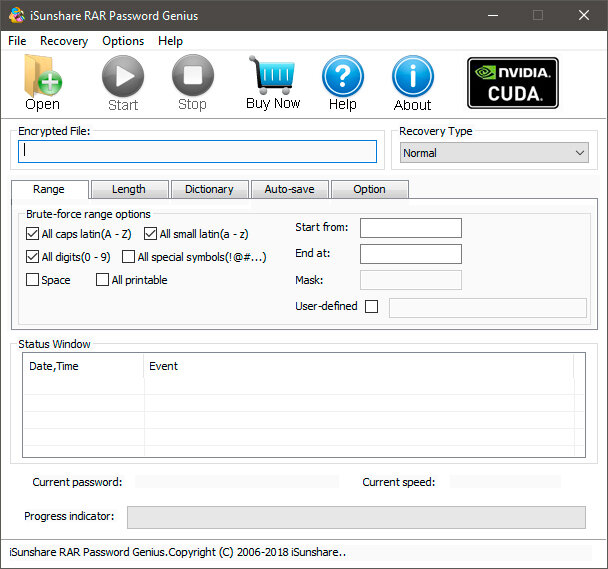Screen dimensions: 608x569
Task: Toggle All small latin(a - z) checkbox
Action: (x=150, y=234)
